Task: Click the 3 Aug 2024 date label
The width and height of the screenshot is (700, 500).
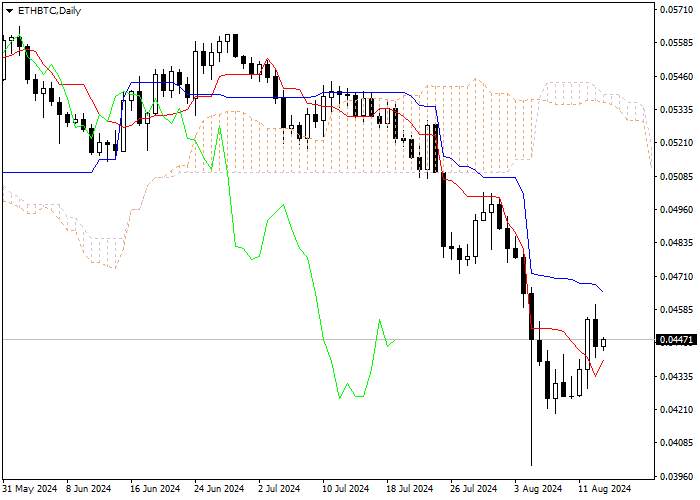Action: (x=538, y=489)
